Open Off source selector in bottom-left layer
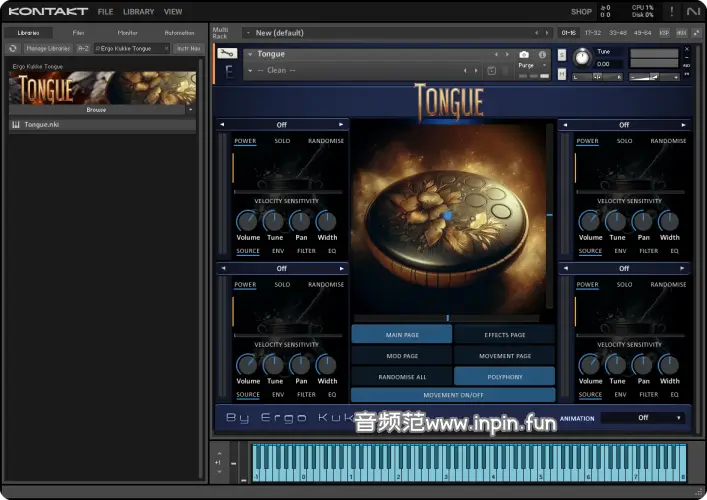This screenshot has width=707, height=500. 282,268
